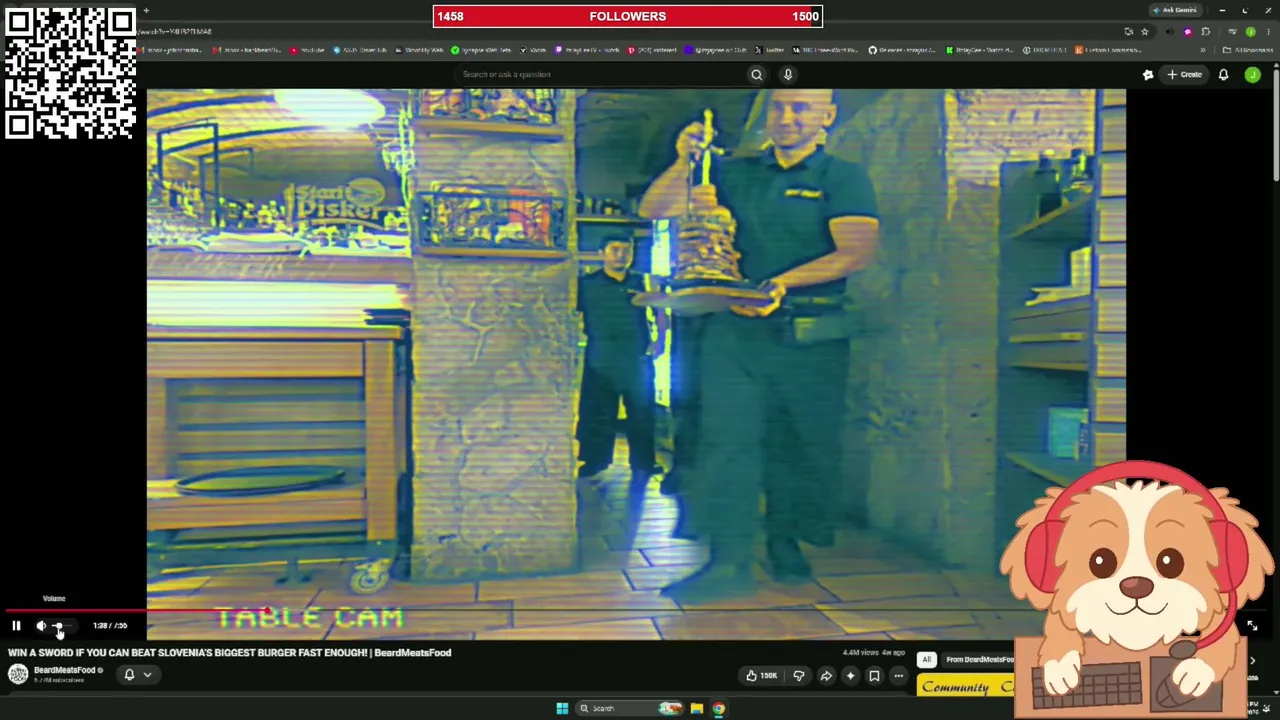Screen dimensions: 1280x720
Task: Open the YouTube account avatar menu
Action: [x=1252, y=74]
